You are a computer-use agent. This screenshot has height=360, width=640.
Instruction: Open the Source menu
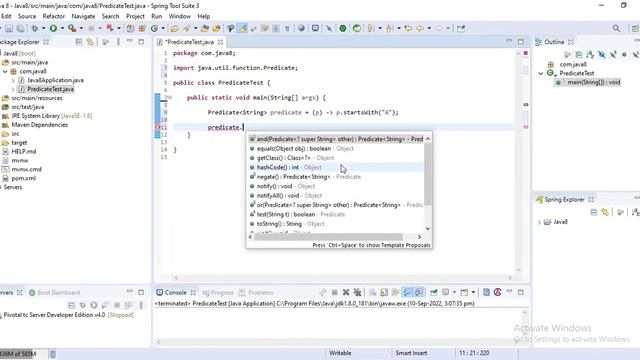coord(27,16)
